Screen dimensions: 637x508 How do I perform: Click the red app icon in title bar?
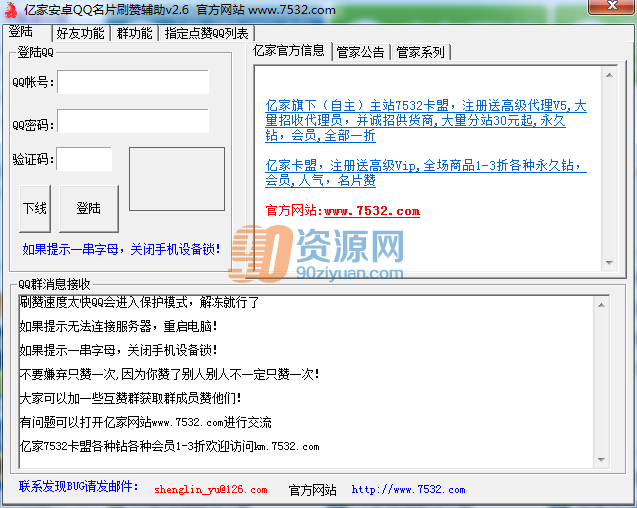11,10
